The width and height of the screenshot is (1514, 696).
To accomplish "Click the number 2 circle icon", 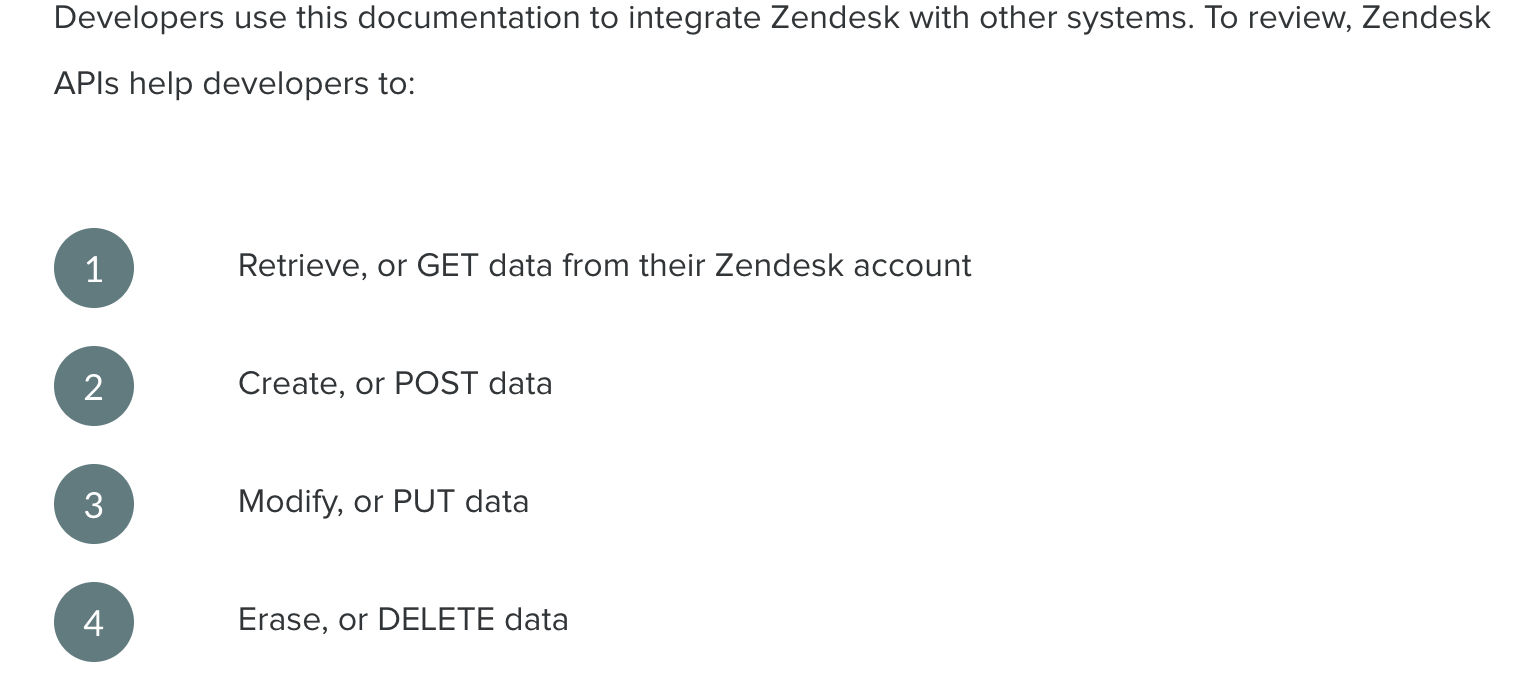I will point(94,386).
